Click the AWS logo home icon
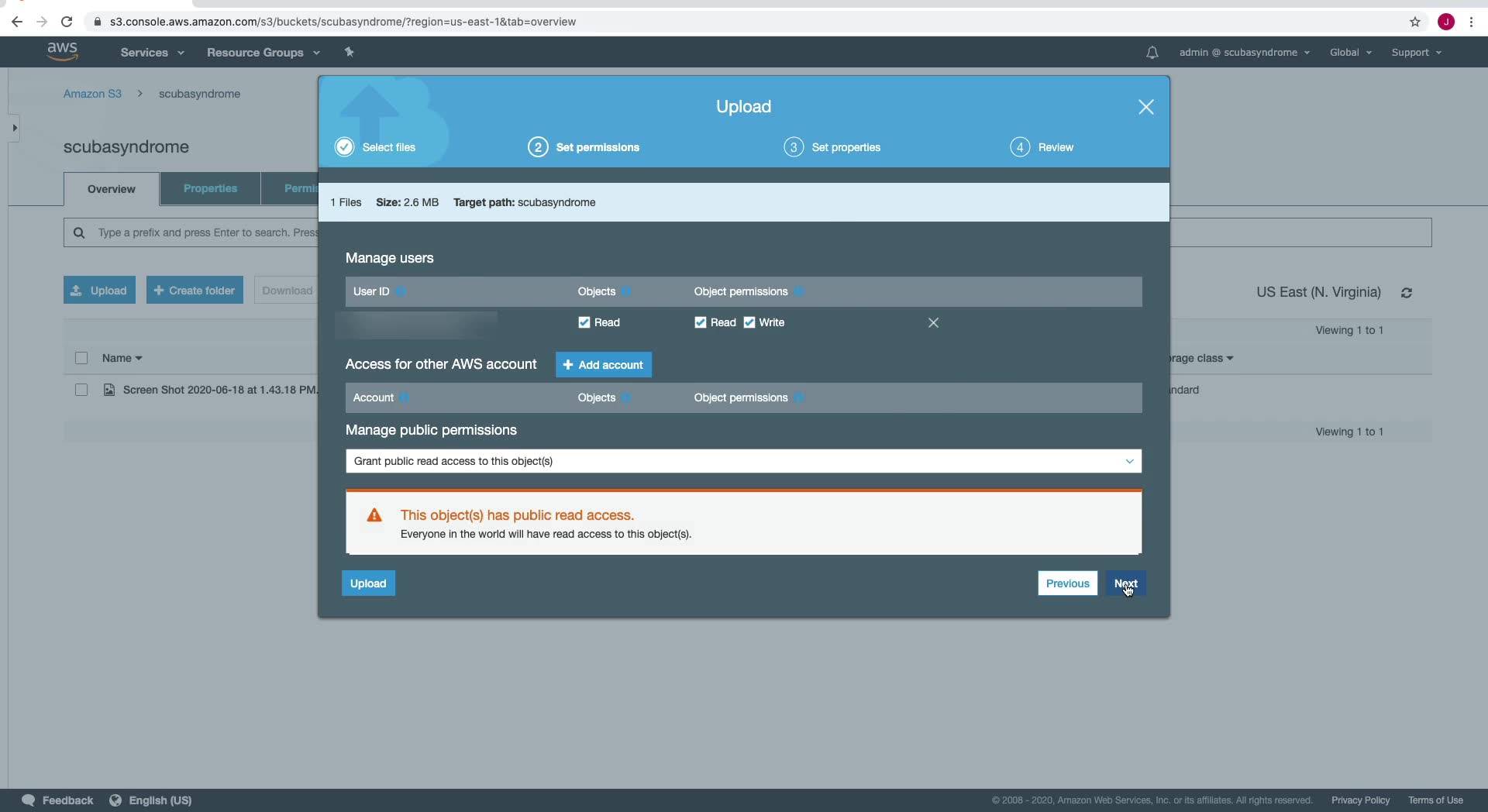 point(62,51)
